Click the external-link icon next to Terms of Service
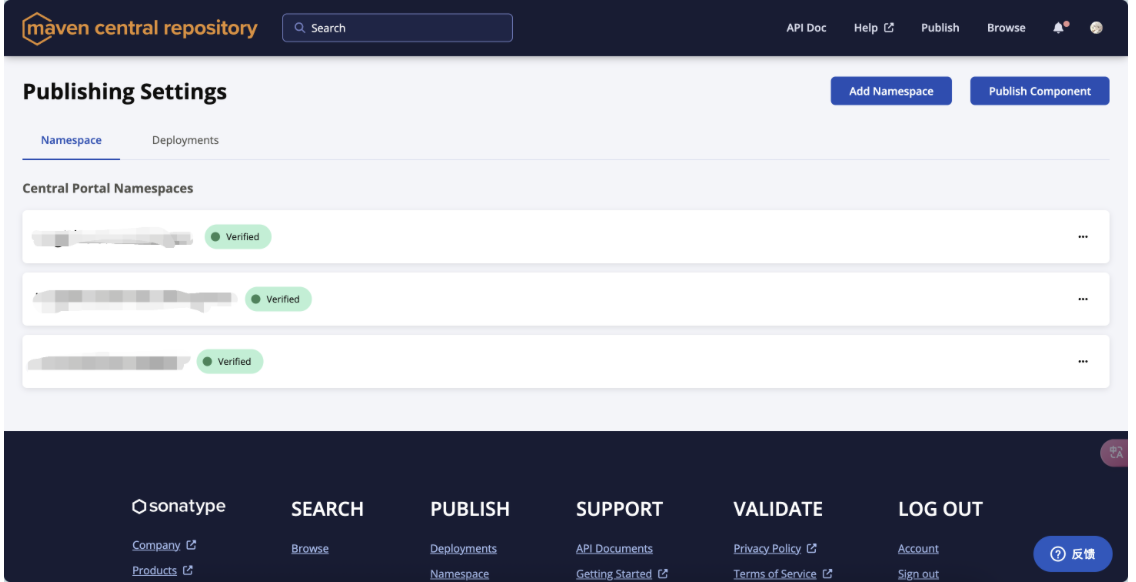The image size is (1136, 582). tap(827, 574)
